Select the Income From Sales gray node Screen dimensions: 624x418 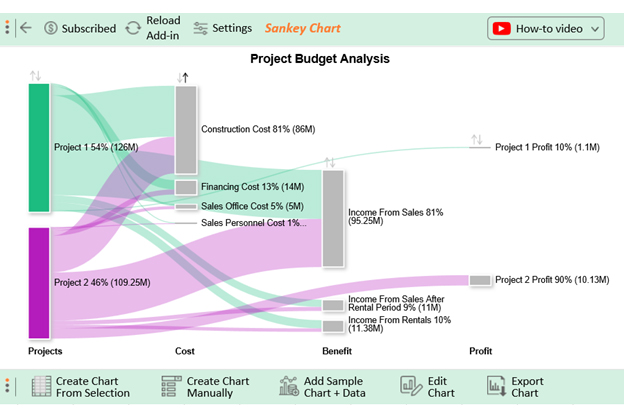tap(333, 219)
